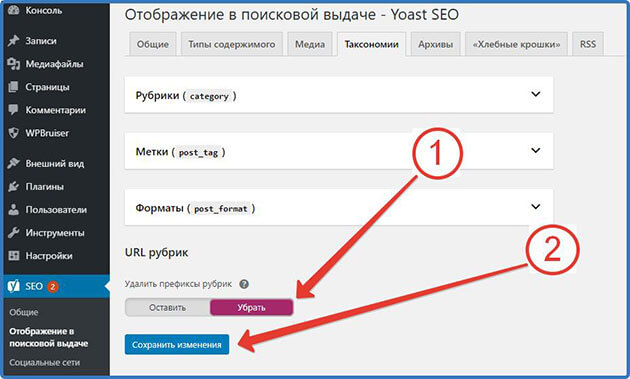The height and width of the screenshot is (379, 630).
Task: Click the Сохранить изменения button
Action: coord(177,344)
